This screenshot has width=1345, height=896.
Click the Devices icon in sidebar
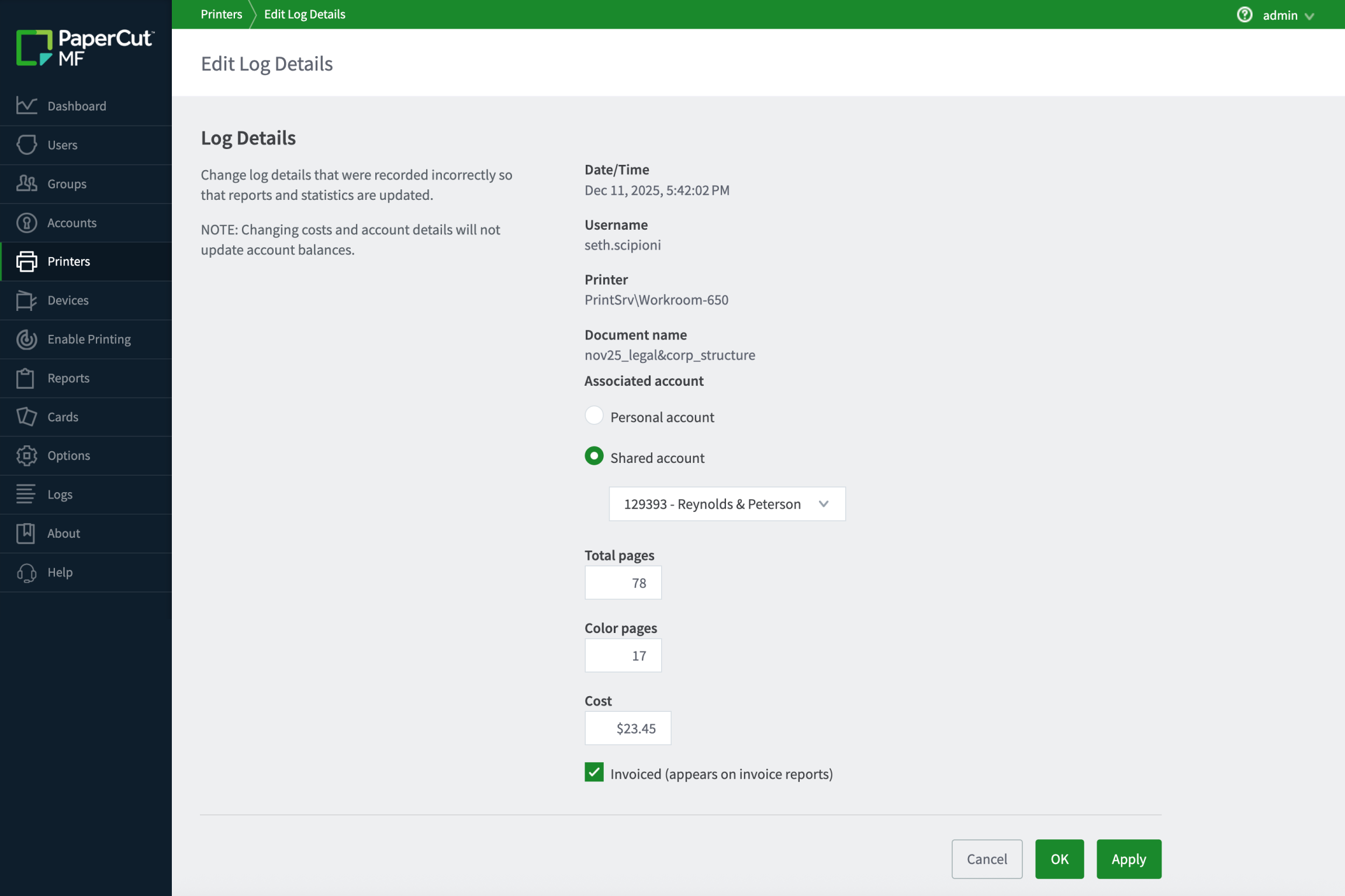pos(27,300)
